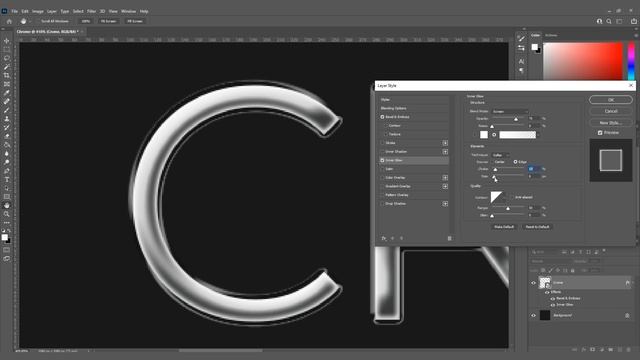Select the Lasso tool
The height and width of the screenshot is (360, 640).
pos(7,58)
